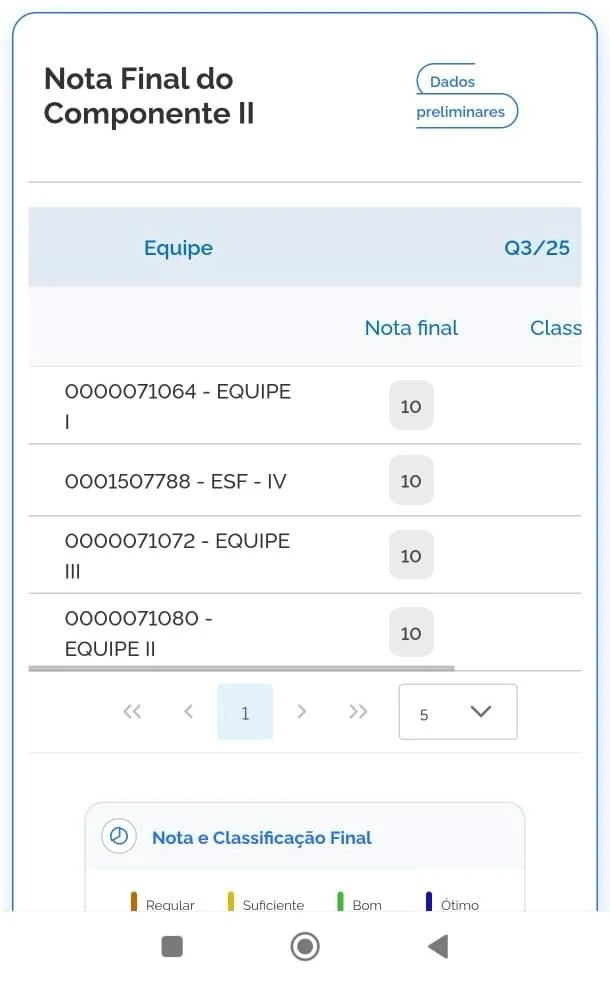610x982 pixels.
Task: Click the Dados preliminares badge
Action: tap(466, 97)
